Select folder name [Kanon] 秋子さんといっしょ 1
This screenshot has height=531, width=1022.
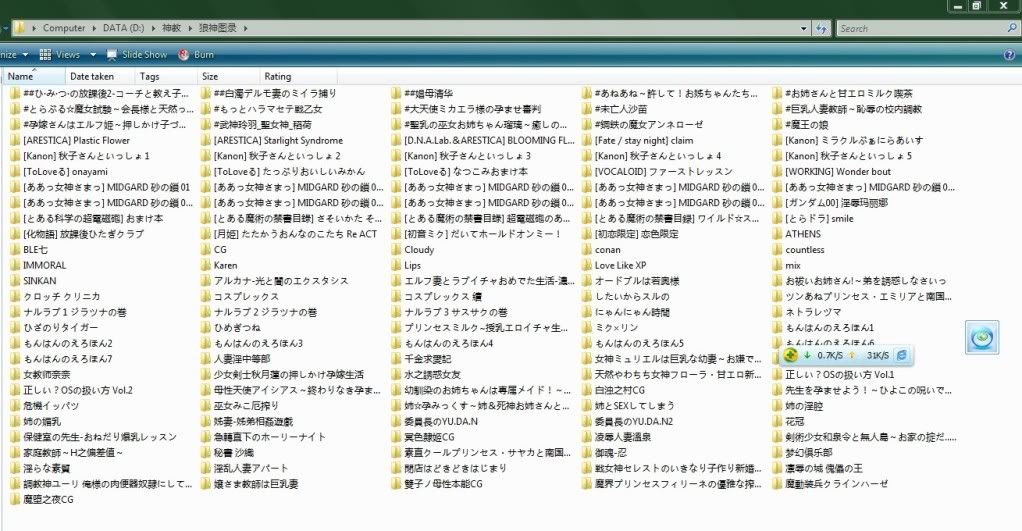(x=86, y=156)
